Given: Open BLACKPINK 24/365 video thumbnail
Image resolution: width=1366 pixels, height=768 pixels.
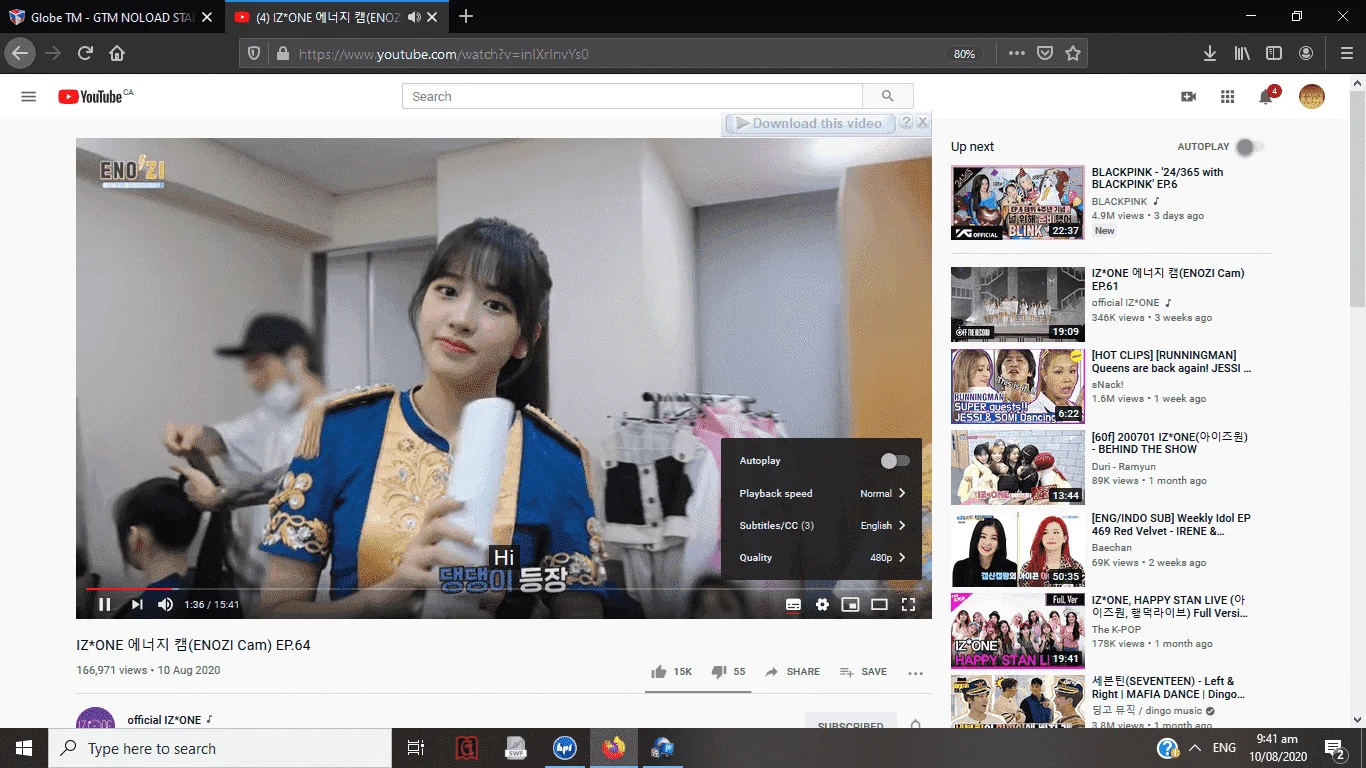Looking at the screenshot, I should [x=1018, y=202].
